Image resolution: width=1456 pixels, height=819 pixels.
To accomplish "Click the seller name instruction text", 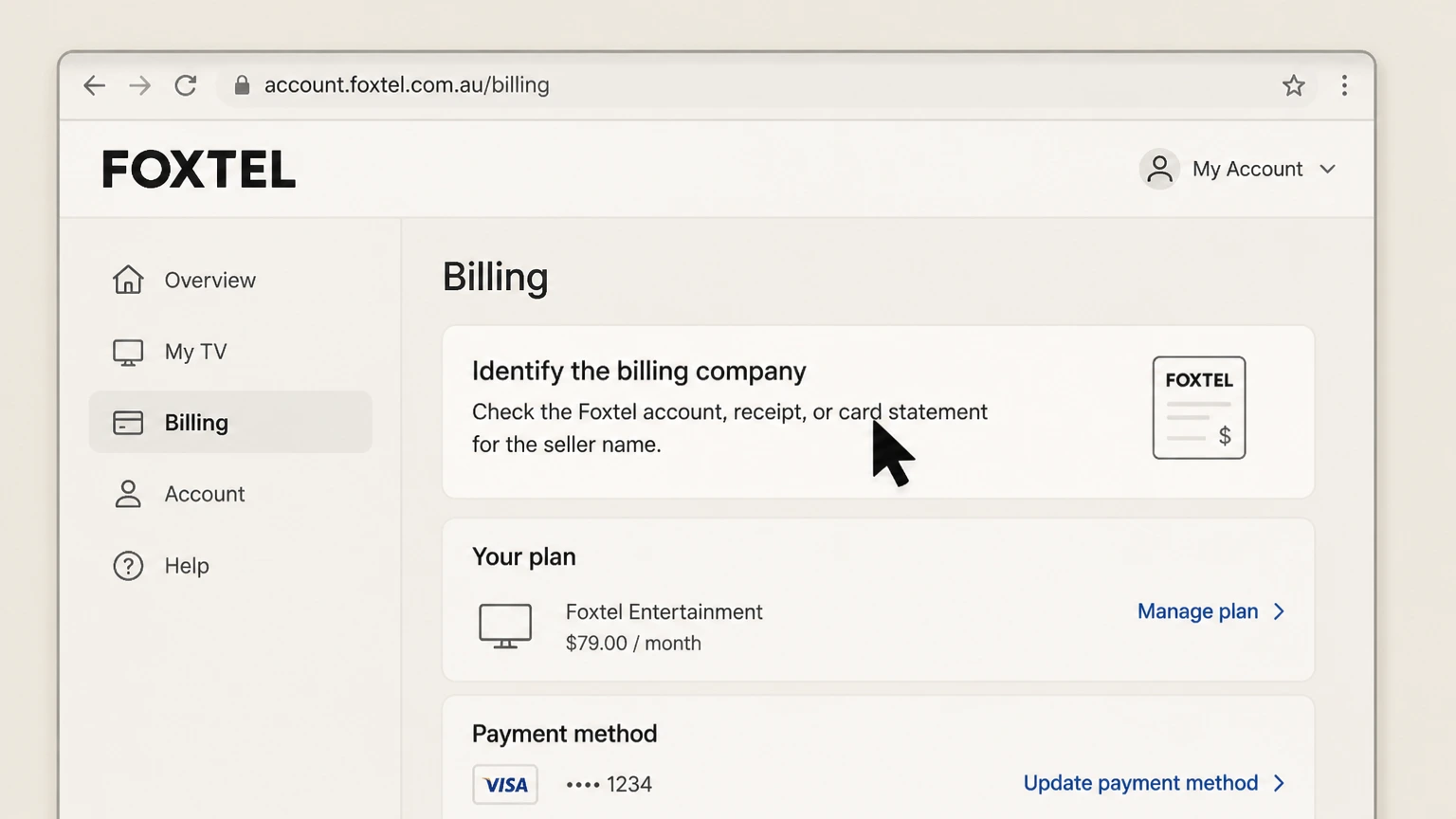I will point(730,428).
